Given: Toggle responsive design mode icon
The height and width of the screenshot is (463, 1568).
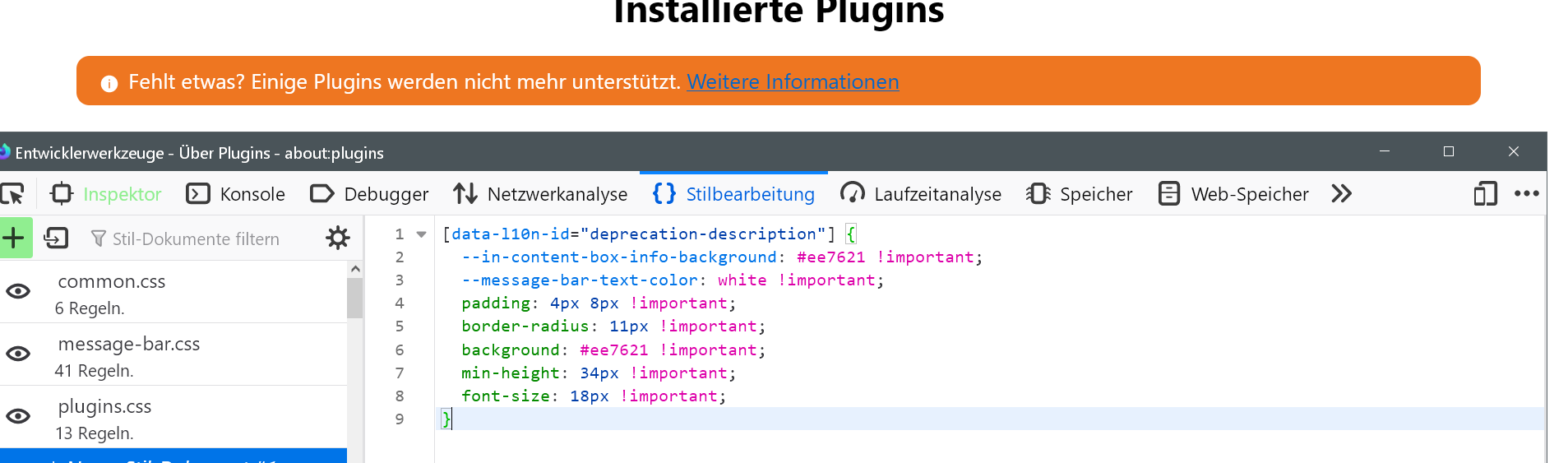Looking at the screenshot, I should click(1485, 194).
